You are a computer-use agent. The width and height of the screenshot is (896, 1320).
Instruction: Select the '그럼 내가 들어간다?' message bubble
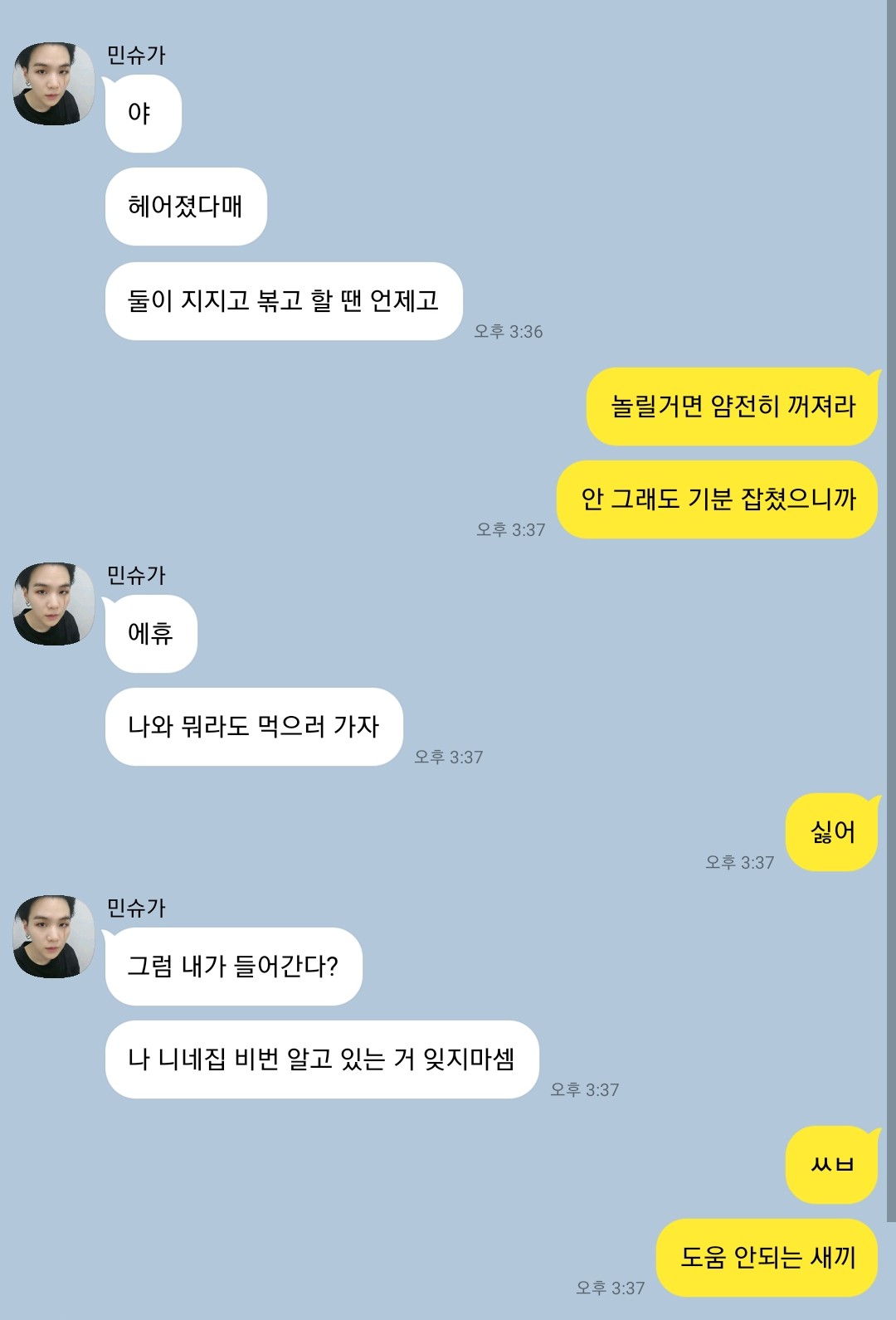(233, 967)
